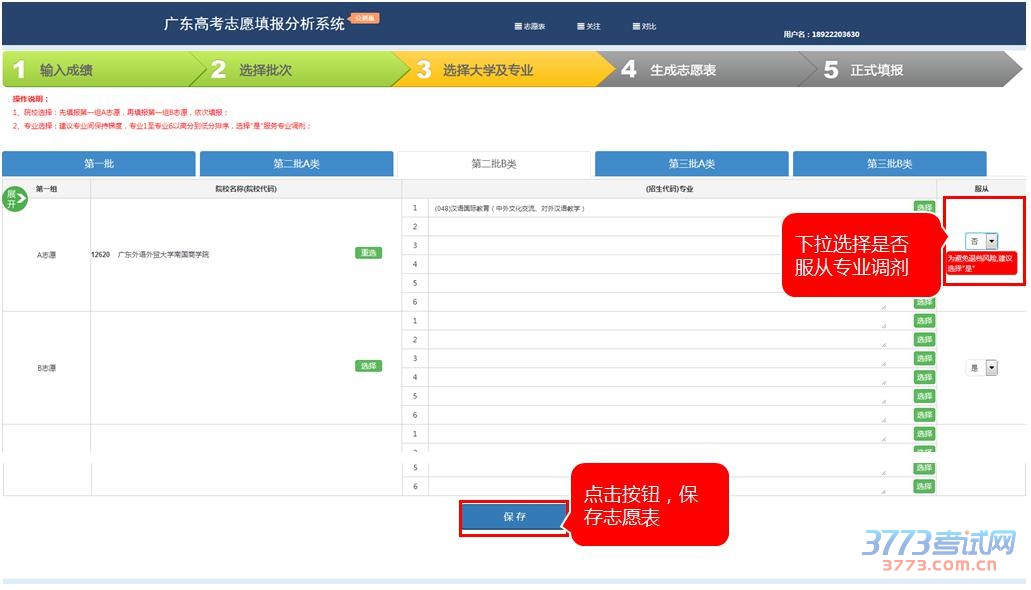Open 关注 in the top navigation
Screen dimensions: 1031x590
pos(589,26)
